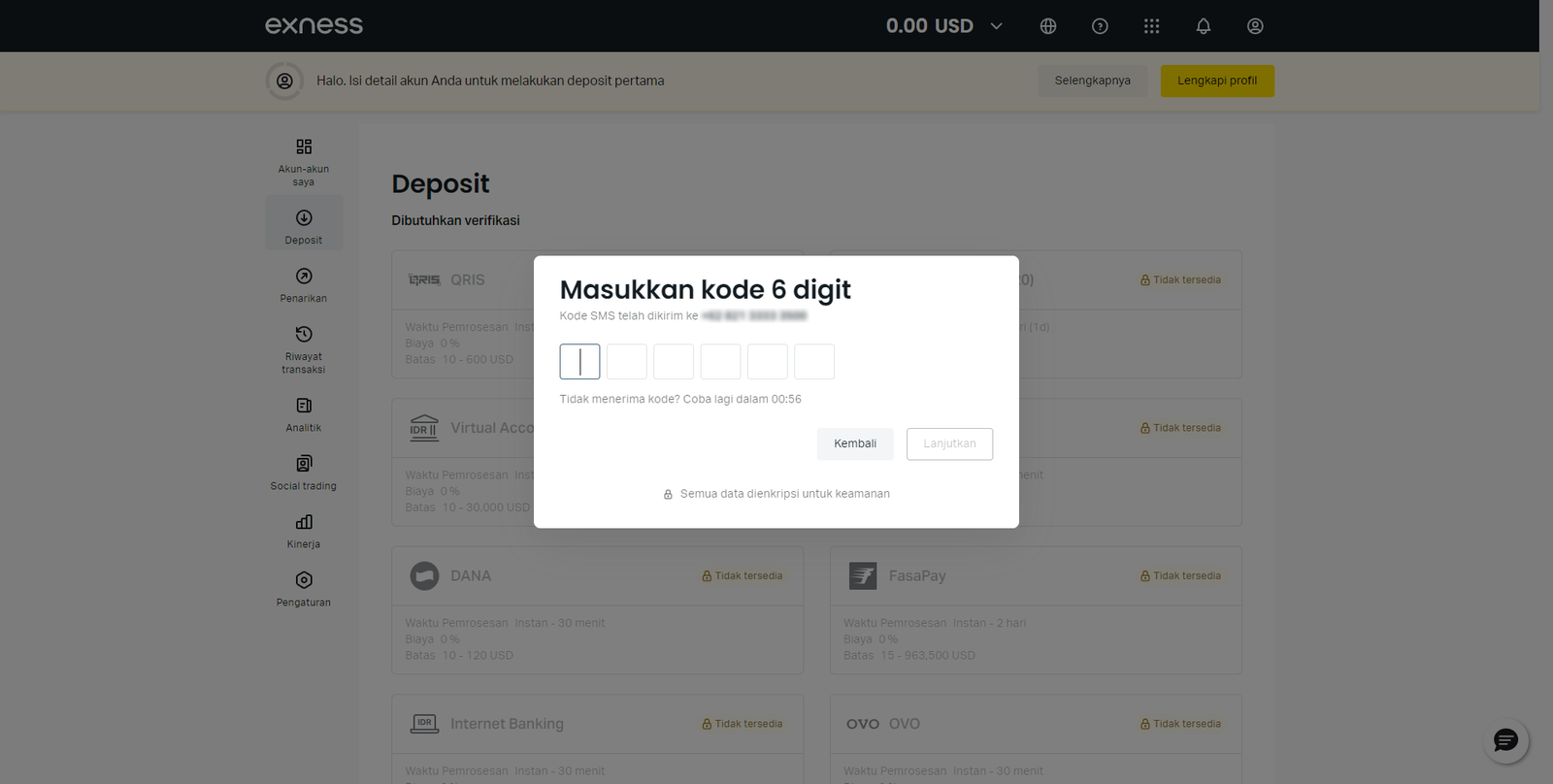Open Penarikan in sidebar
Screen dimensions: 1553x784
304,285
